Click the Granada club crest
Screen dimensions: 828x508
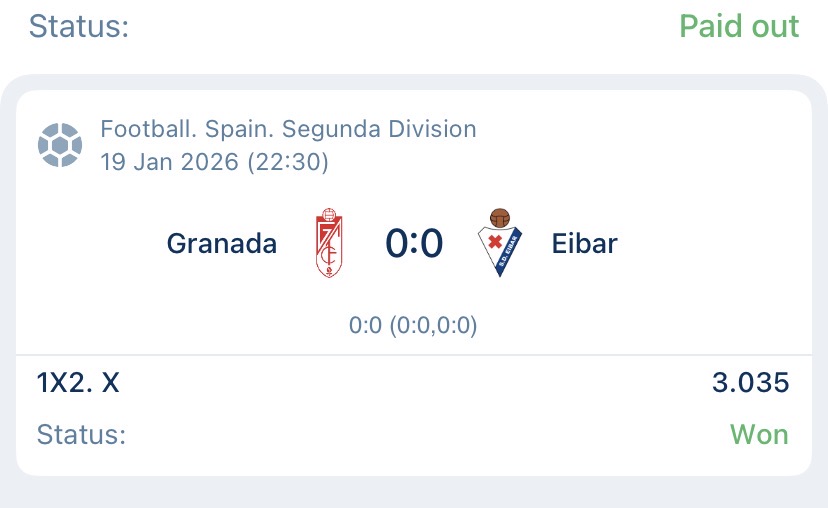point(330,243)
